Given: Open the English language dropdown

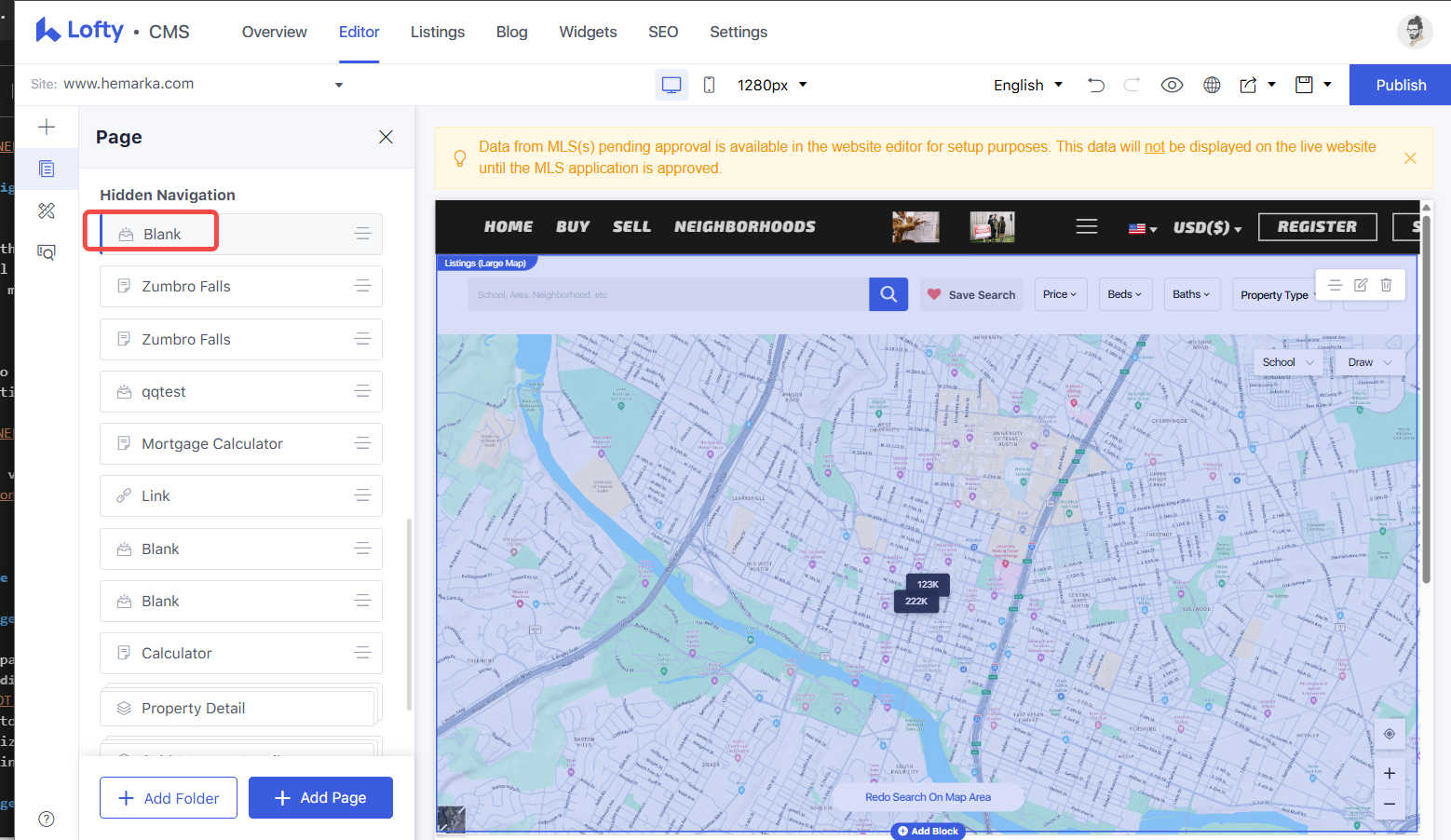Looking at the screenshot, I should (1028, 85).
